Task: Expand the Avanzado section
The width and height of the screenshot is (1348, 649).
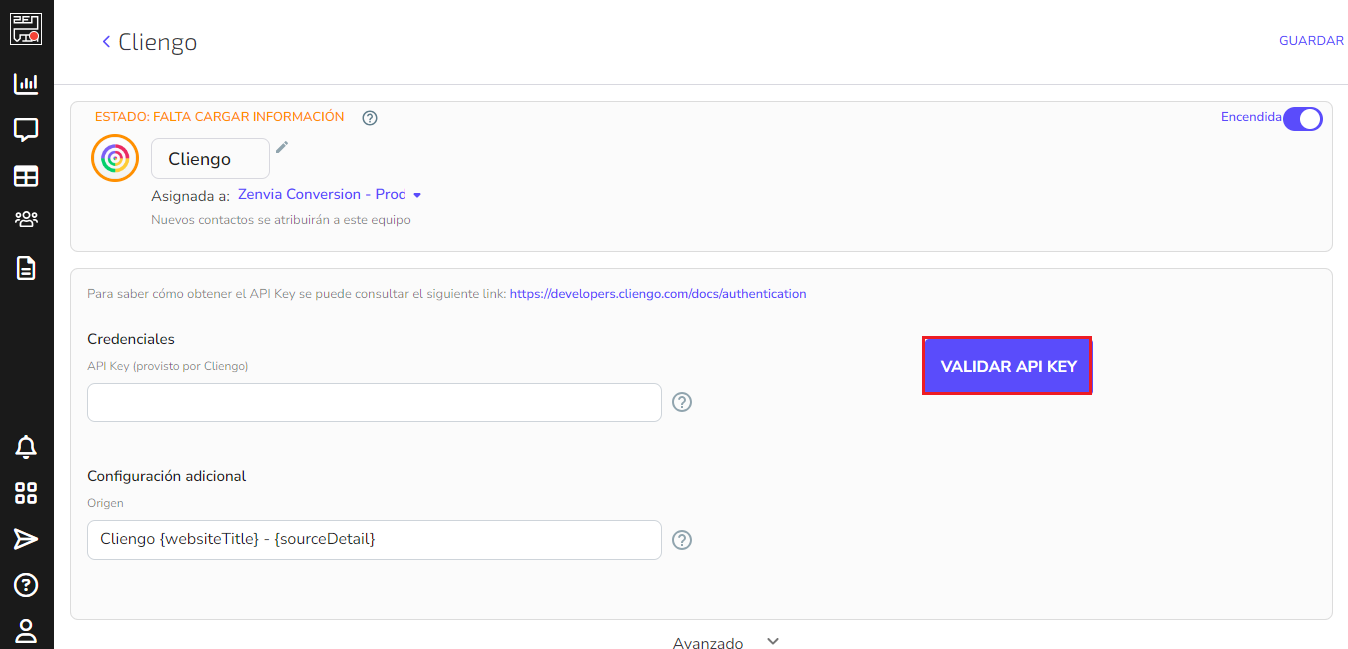Action: tap(726, 643)
